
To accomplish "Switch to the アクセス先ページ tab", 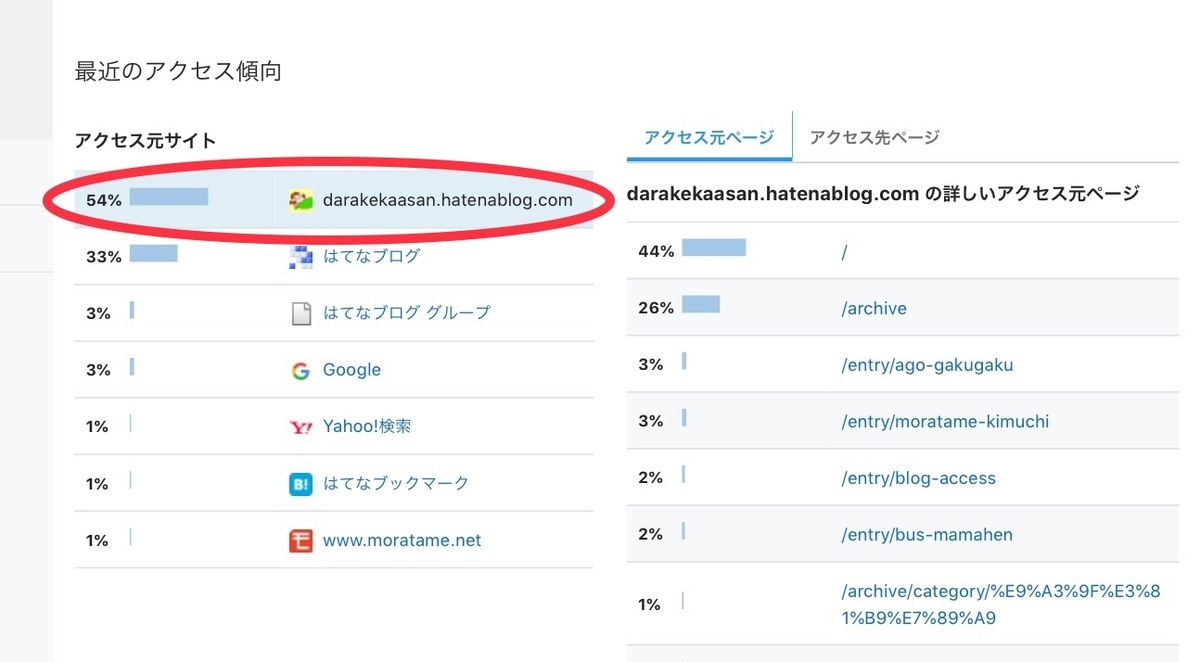I will (x=875, y=137).
